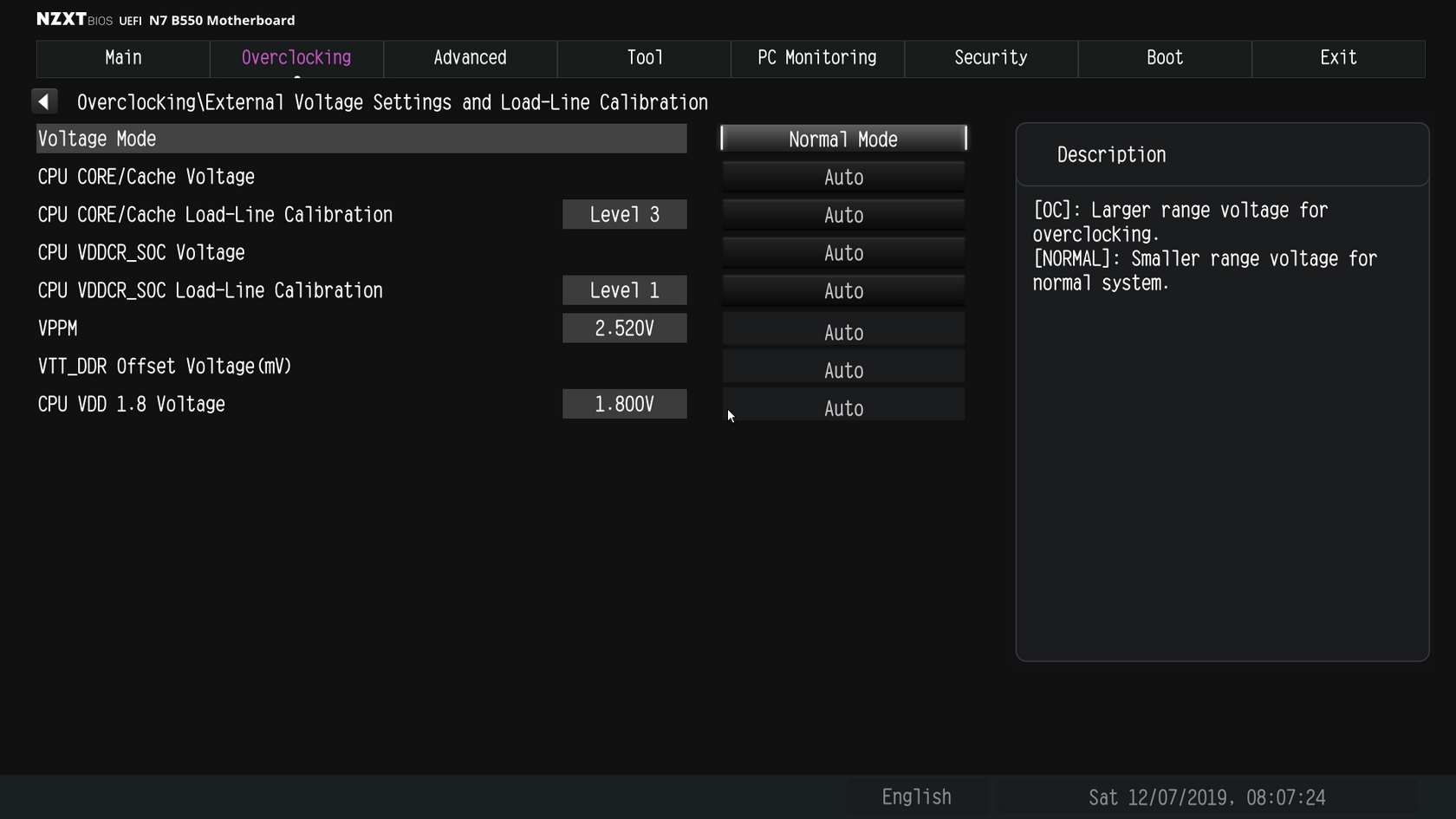Select the CPU VDDCR_SOC Voltage label
Image resolution: width=1456 pixels, height=819 pixels.
(141, 253)
